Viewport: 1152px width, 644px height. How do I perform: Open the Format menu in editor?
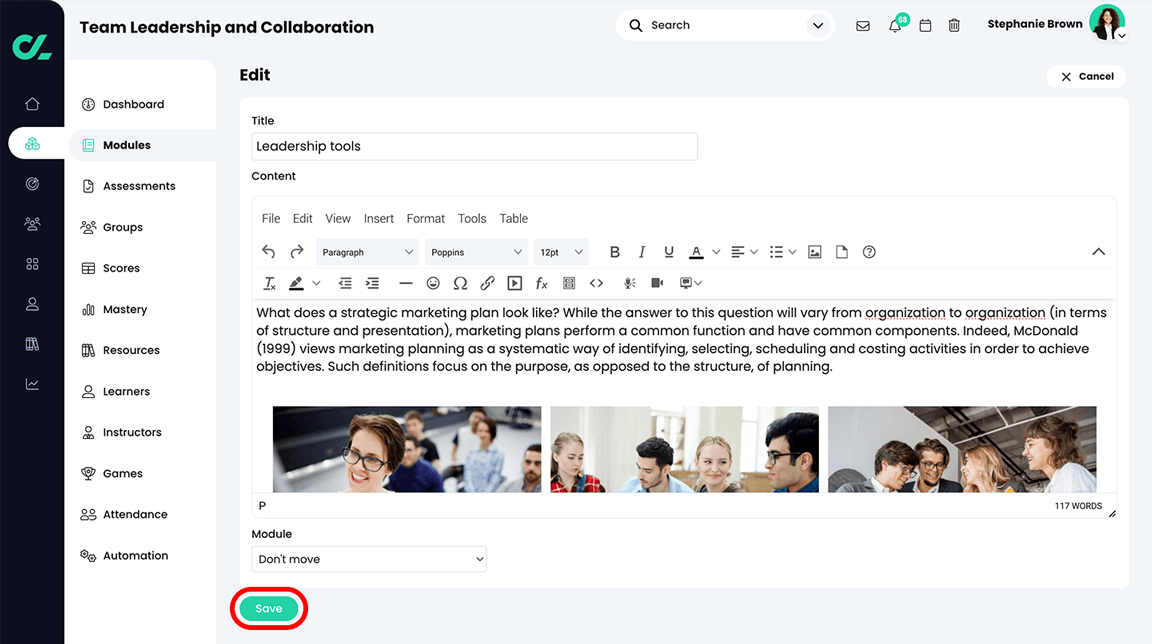(x=425, y=219)
